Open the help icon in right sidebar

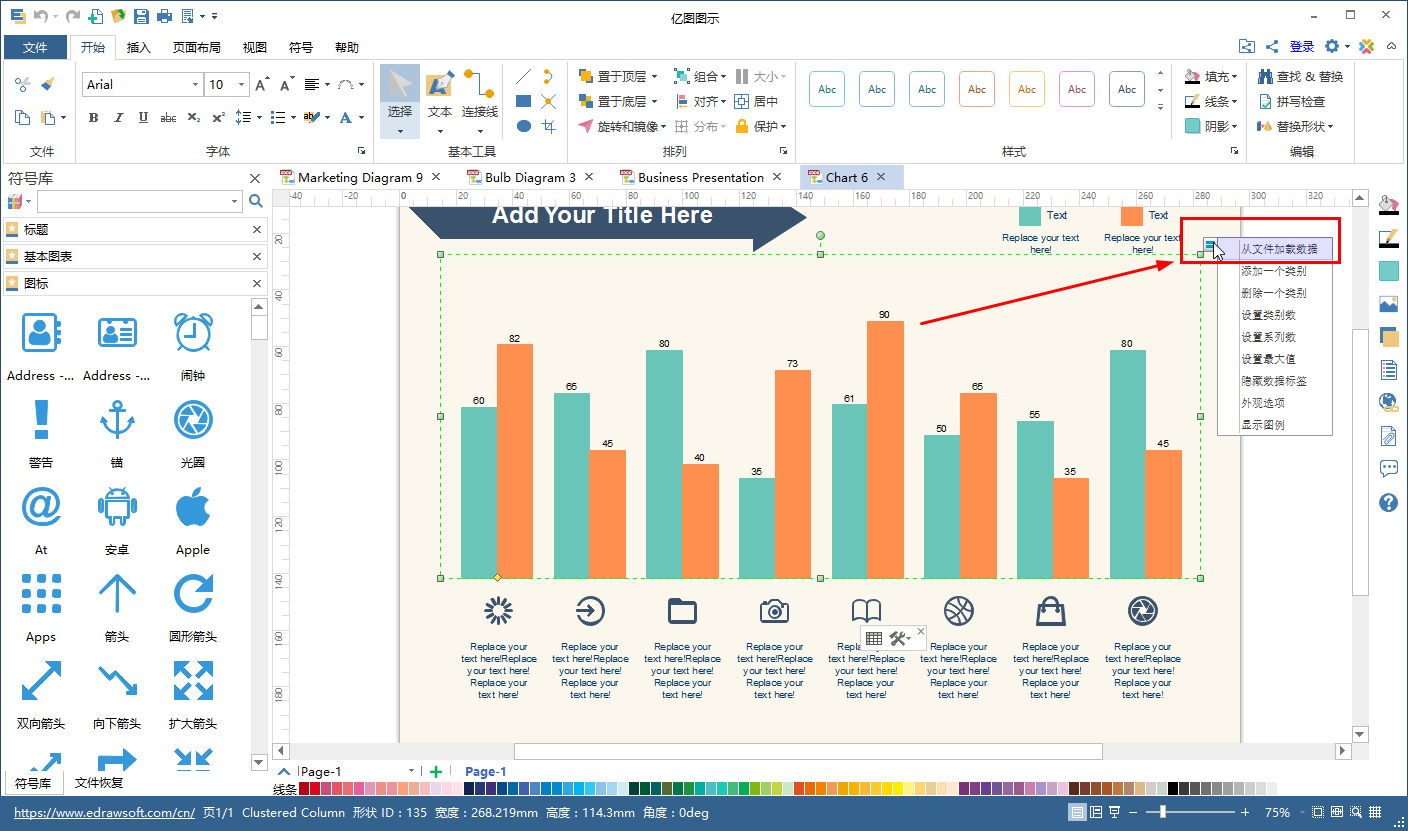(x=1388, y=502)
